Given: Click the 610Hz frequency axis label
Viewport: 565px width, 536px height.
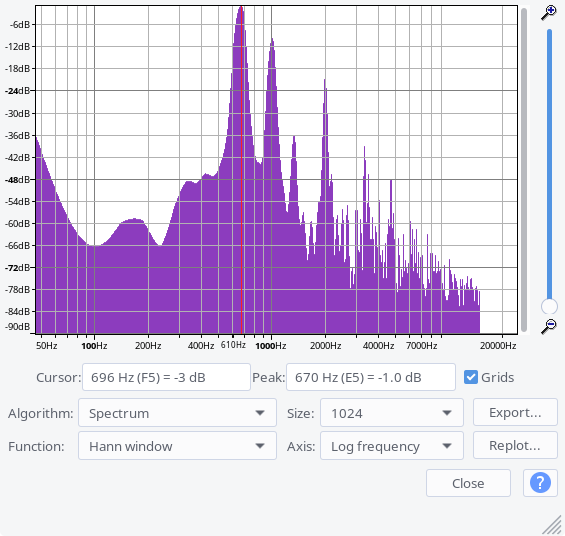Looking at the screenshot, I should click(233, 345).
